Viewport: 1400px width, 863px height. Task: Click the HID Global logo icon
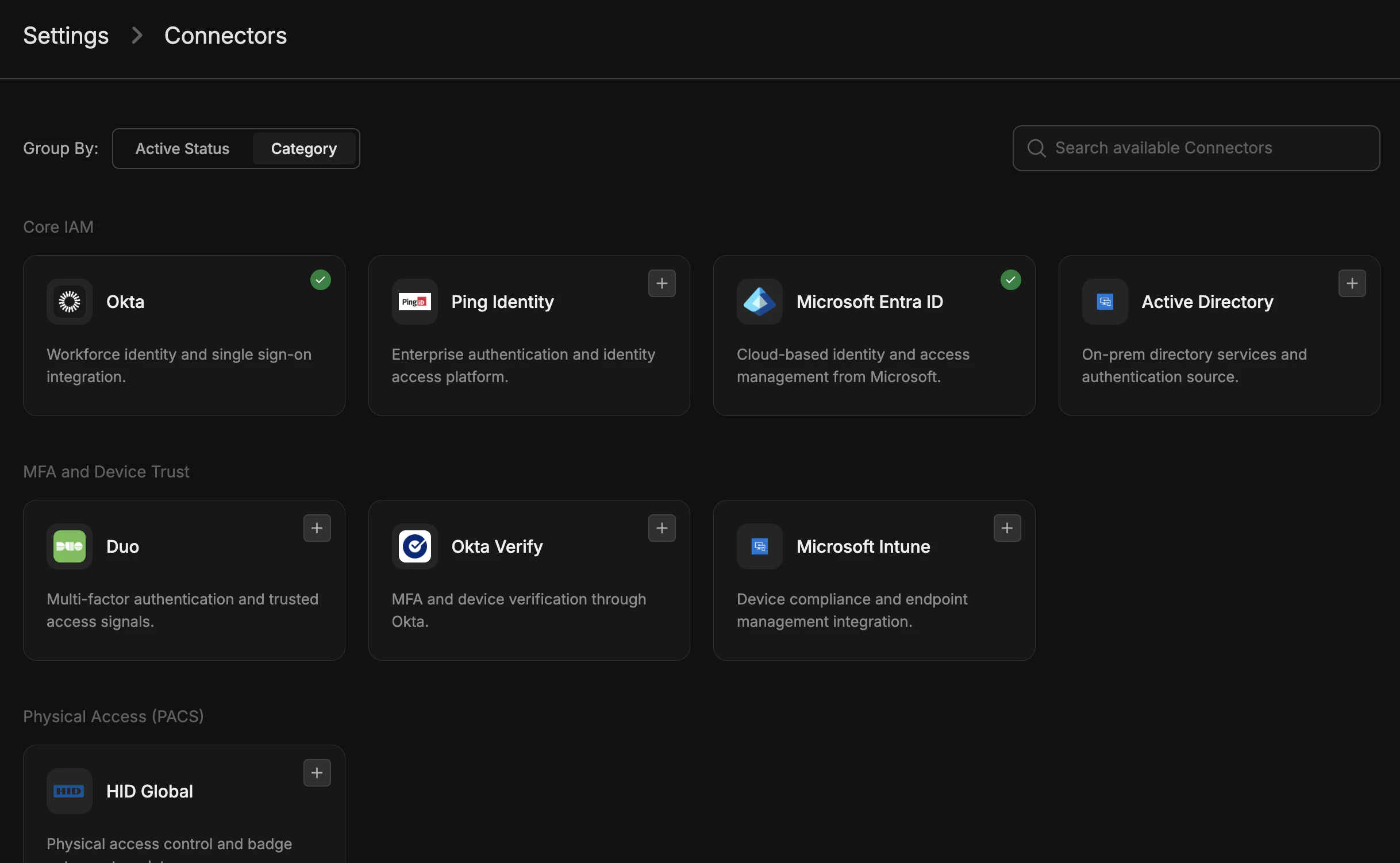(x=70, y=791)
